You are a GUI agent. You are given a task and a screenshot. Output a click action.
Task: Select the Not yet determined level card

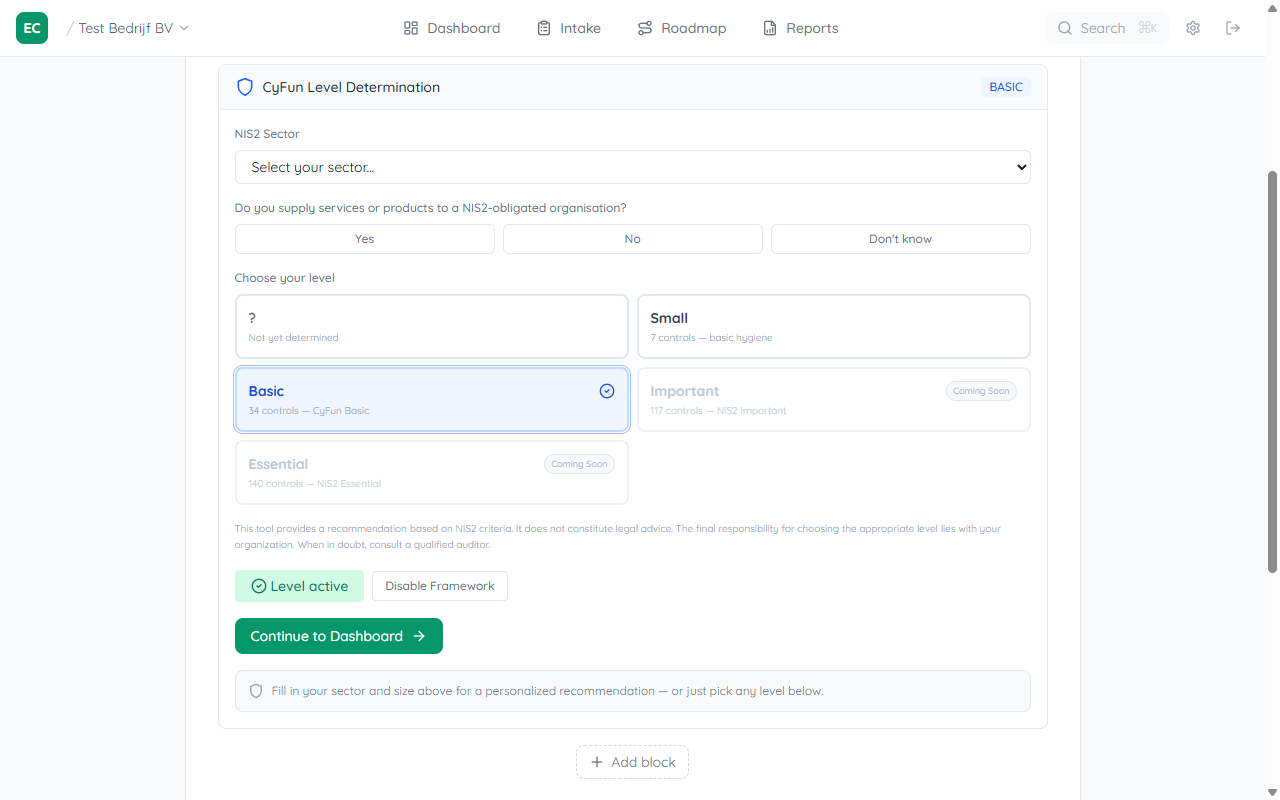pyautogui.click(x=431, y=326)
